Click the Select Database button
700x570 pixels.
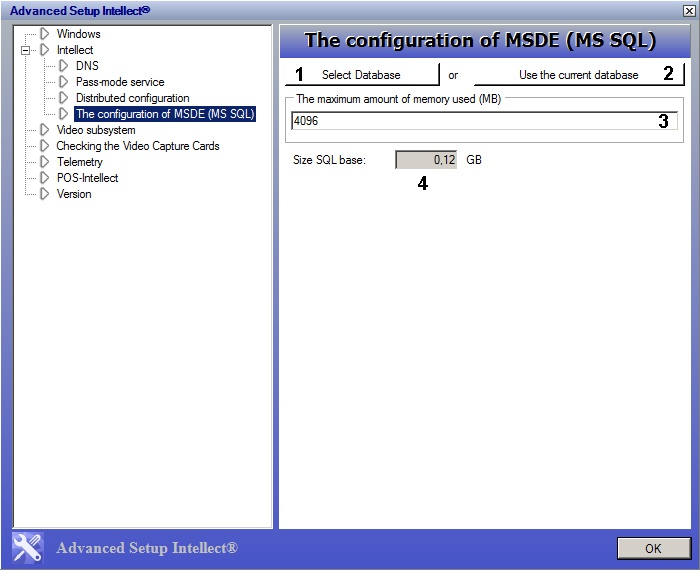pos(362,74)
